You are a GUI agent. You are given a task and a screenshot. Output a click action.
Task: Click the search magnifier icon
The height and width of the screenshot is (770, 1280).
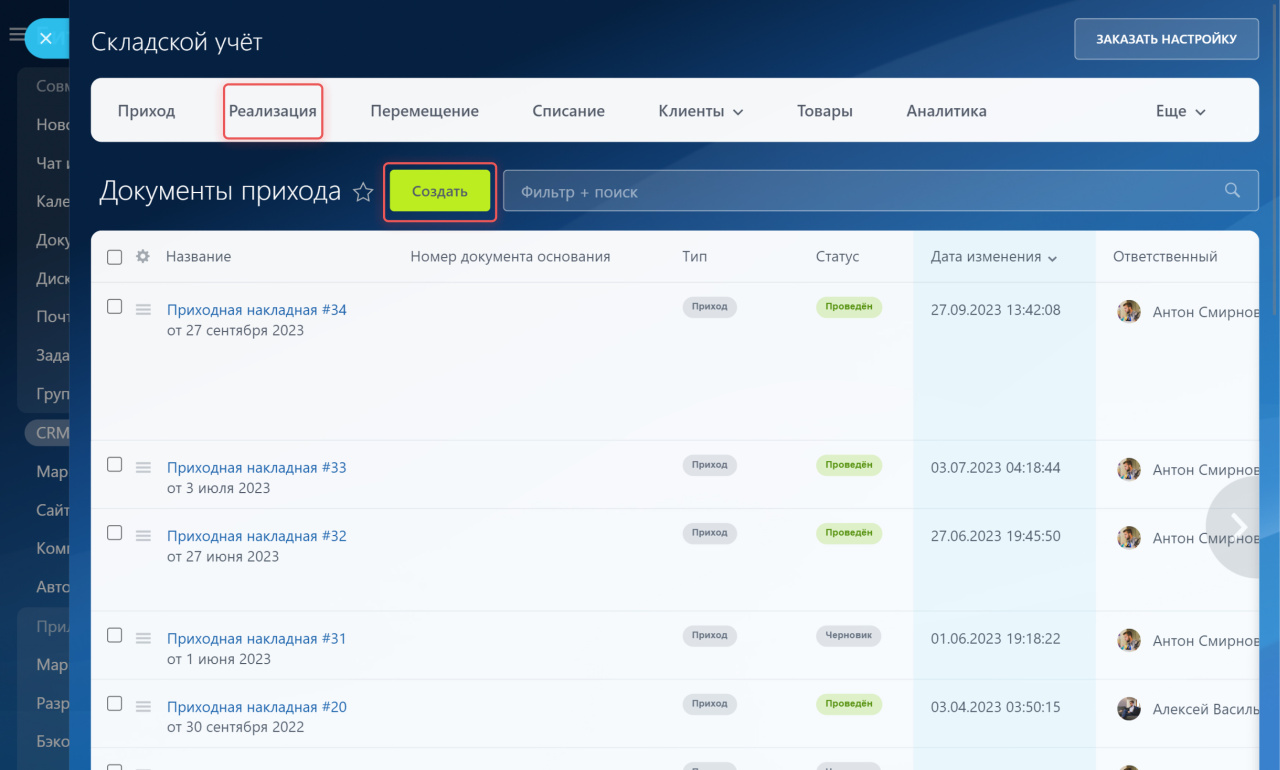[1233, 191]
